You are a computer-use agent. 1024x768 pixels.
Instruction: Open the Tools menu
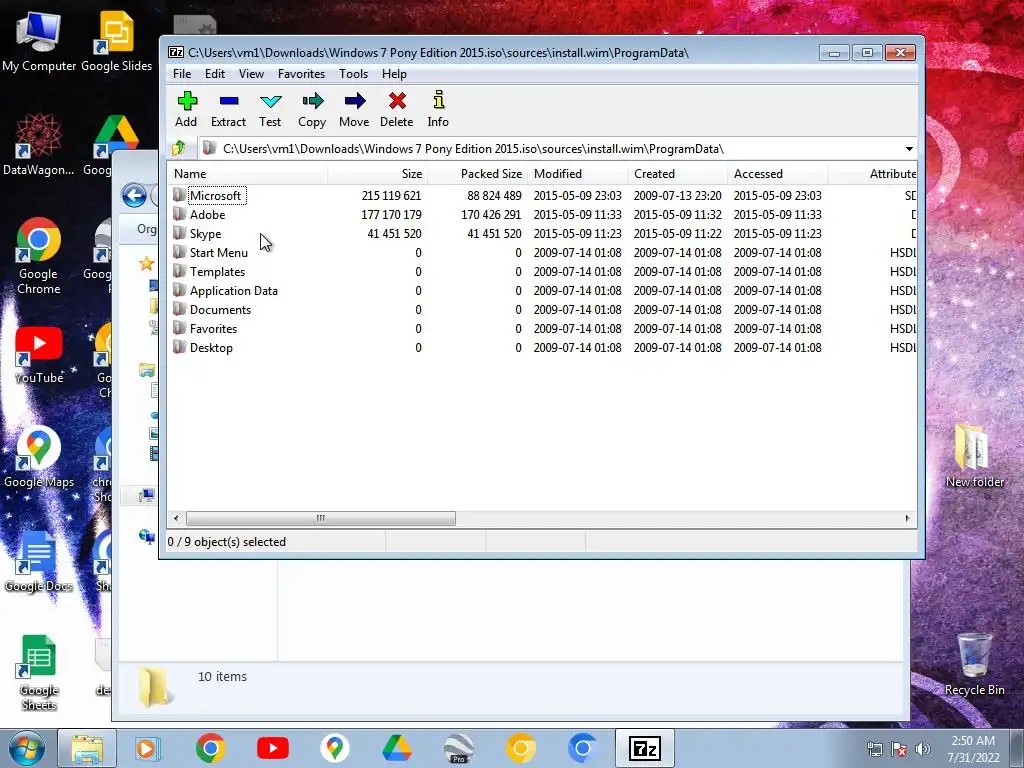353,74
